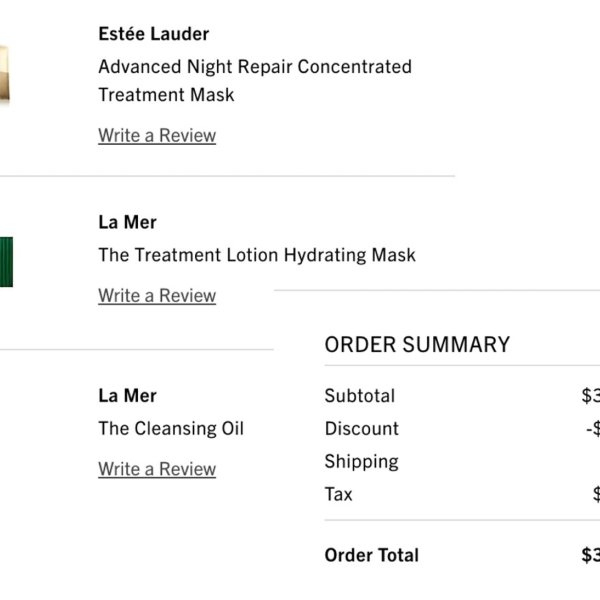Select the Order Total label

pos(372,555)
